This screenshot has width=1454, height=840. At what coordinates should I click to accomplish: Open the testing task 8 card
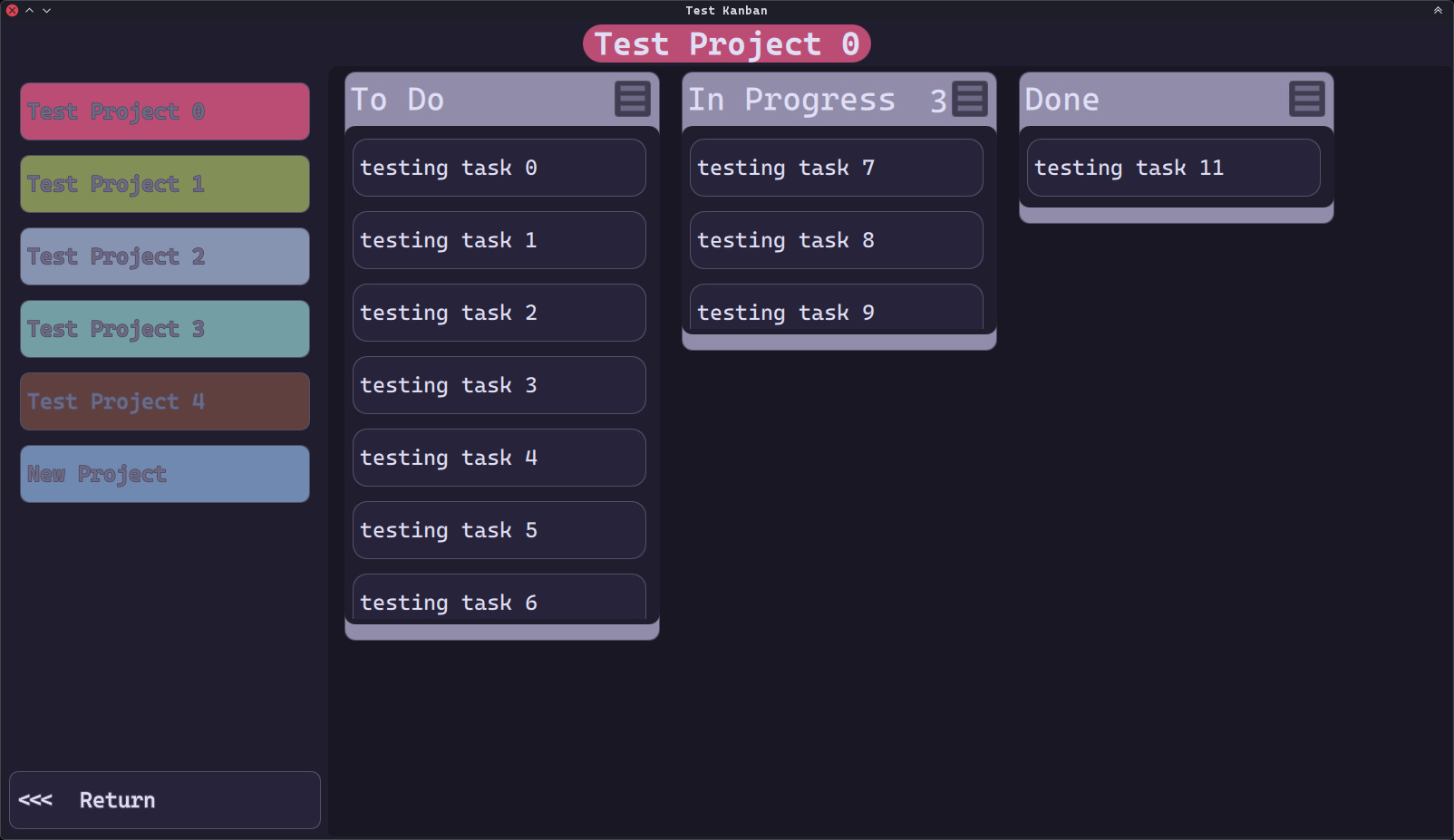coord(836,240)
